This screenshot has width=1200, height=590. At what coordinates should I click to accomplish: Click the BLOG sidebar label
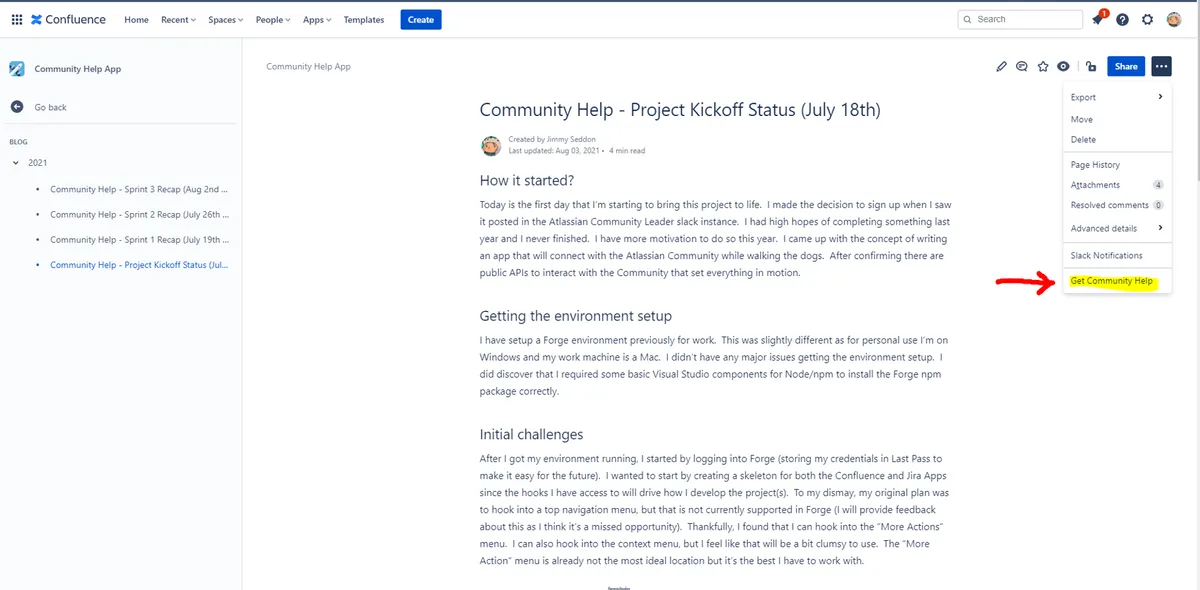tap(19, 142)
